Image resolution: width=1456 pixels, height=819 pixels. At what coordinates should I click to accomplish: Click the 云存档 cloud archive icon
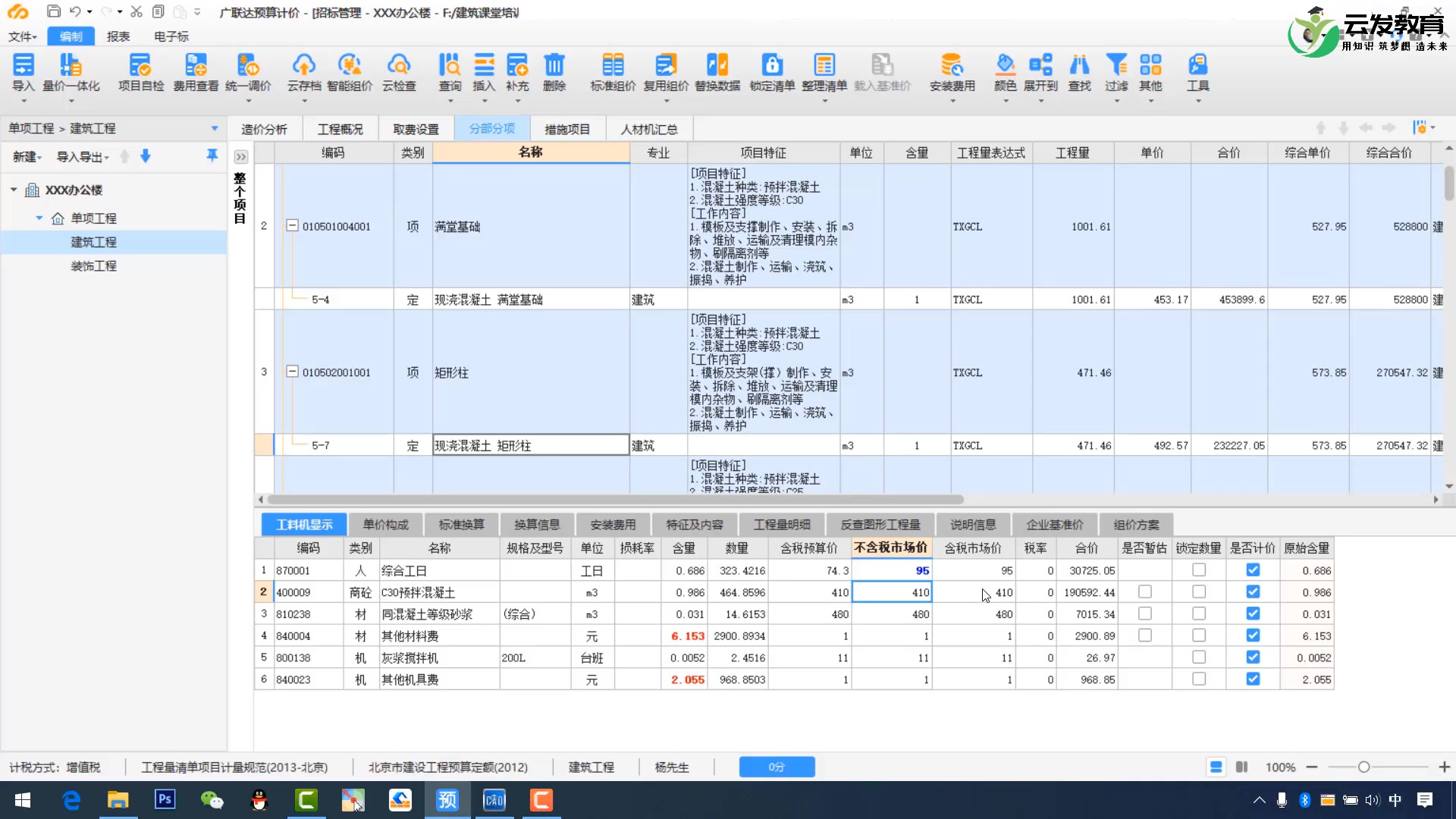point(304,73)
